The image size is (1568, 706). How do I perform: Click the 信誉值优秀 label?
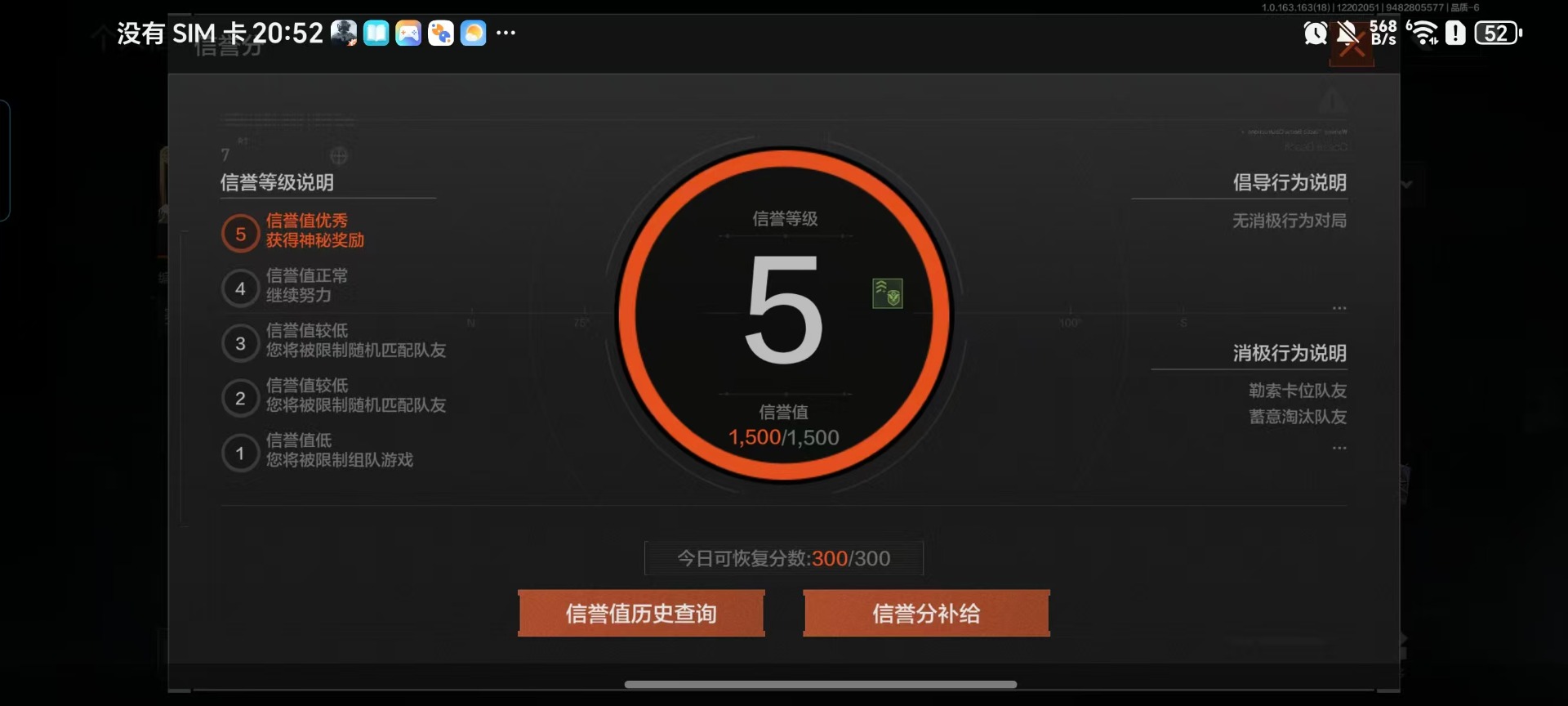pos(307,221)
